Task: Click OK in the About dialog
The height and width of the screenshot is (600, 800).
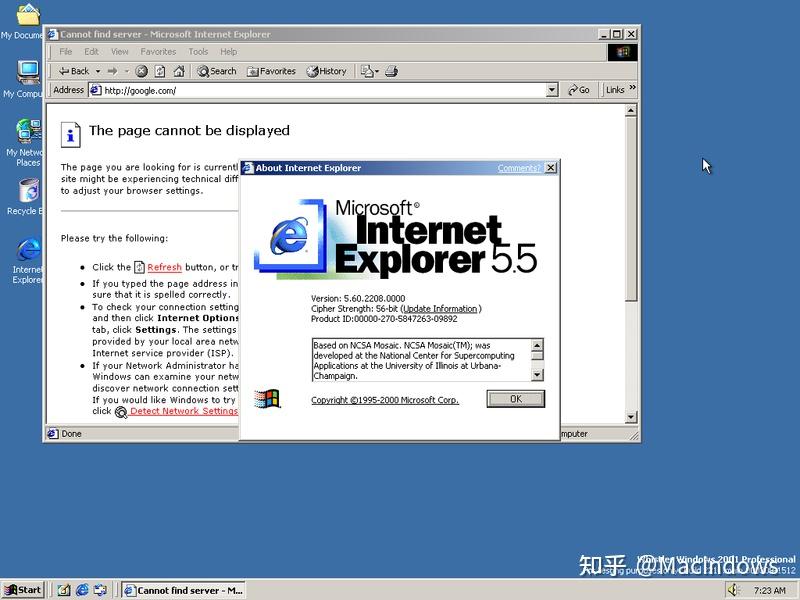Action: coord(516,399)
